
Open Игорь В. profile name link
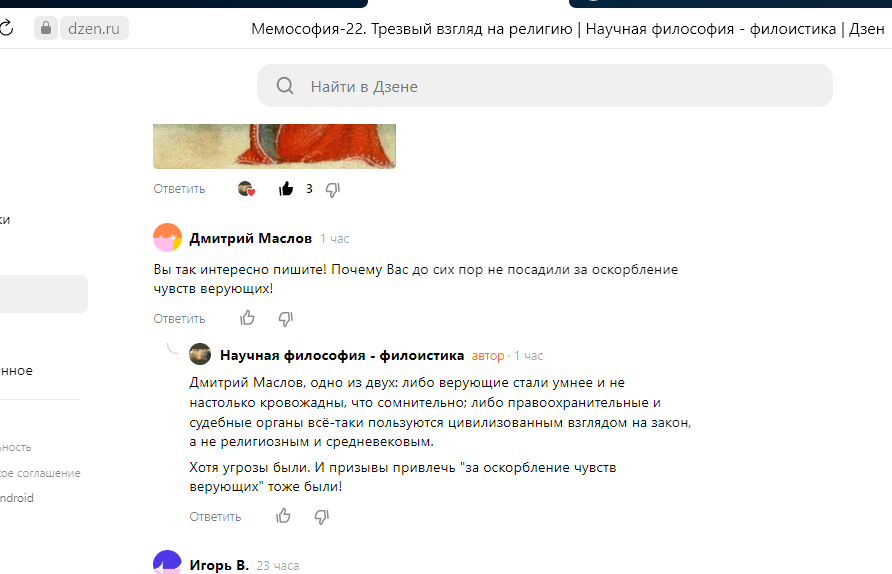[x=219, y=565]
